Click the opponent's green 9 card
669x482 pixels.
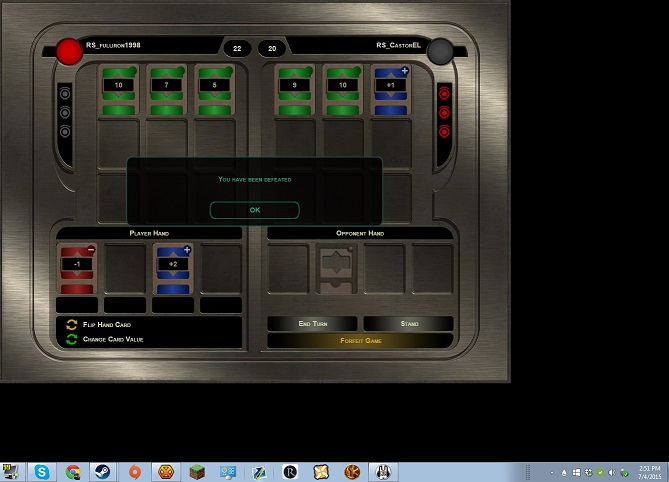(x=294, y=90)
